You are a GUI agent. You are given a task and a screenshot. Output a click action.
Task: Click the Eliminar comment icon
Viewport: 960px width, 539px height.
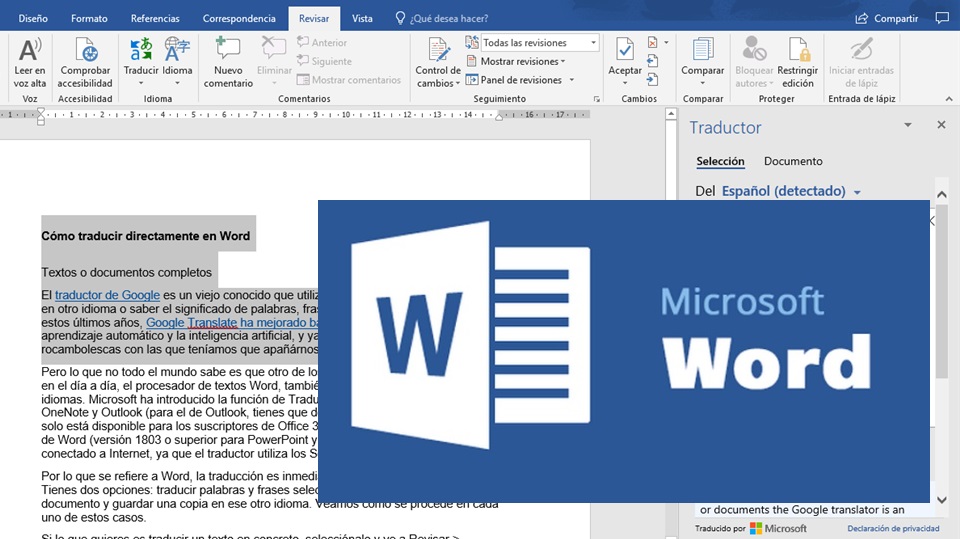pos(274,50)
